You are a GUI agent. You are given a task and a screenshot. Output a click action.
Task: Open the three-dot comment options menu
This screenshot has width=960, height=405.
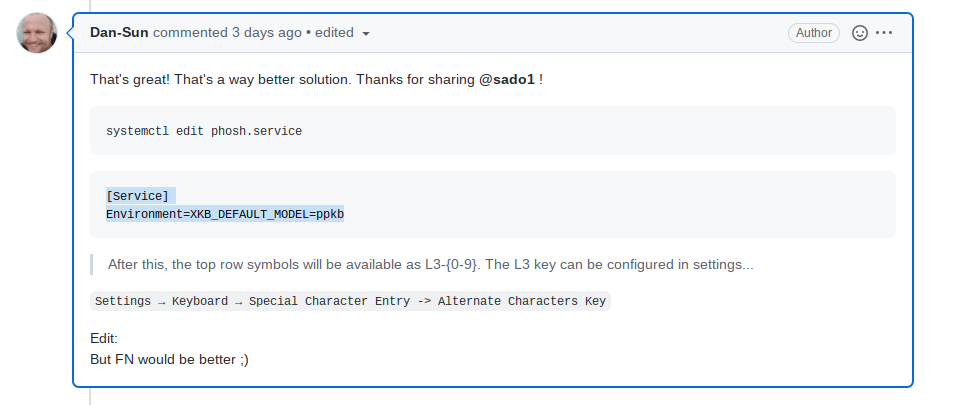[x=884, y=32]
